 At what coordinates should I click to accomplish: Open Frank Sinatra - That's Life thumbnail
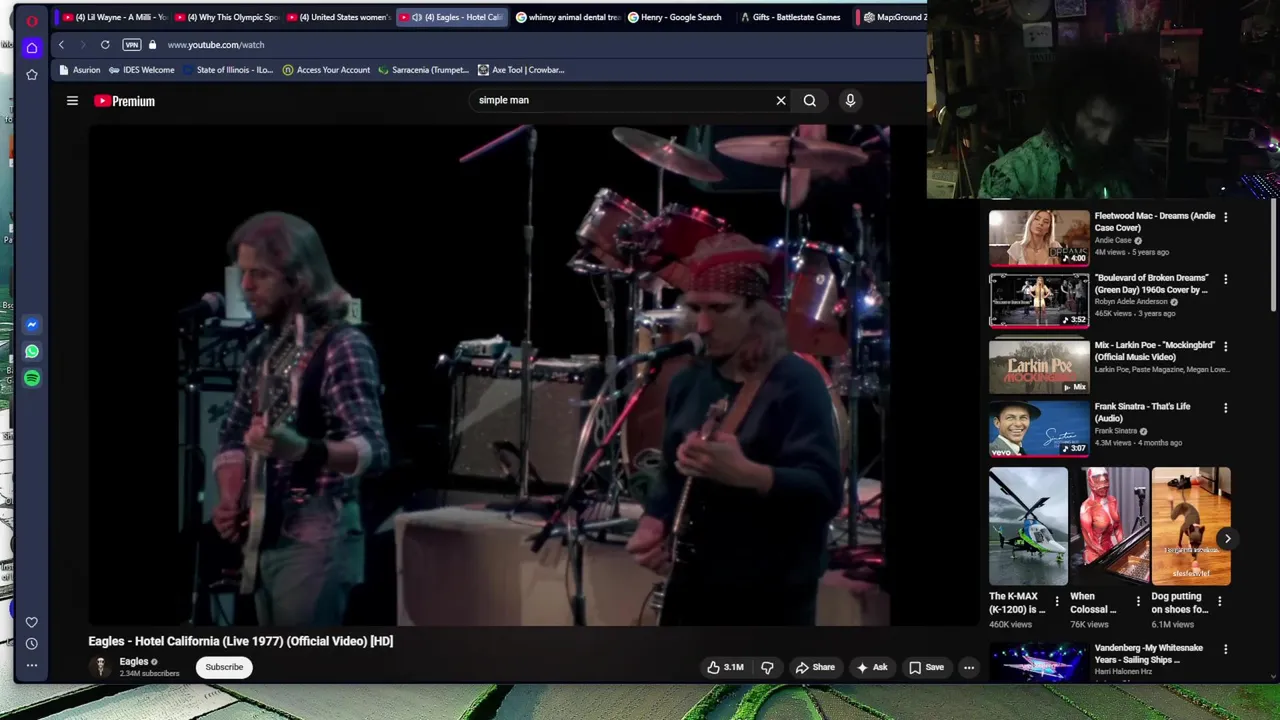coord(1039,428)
